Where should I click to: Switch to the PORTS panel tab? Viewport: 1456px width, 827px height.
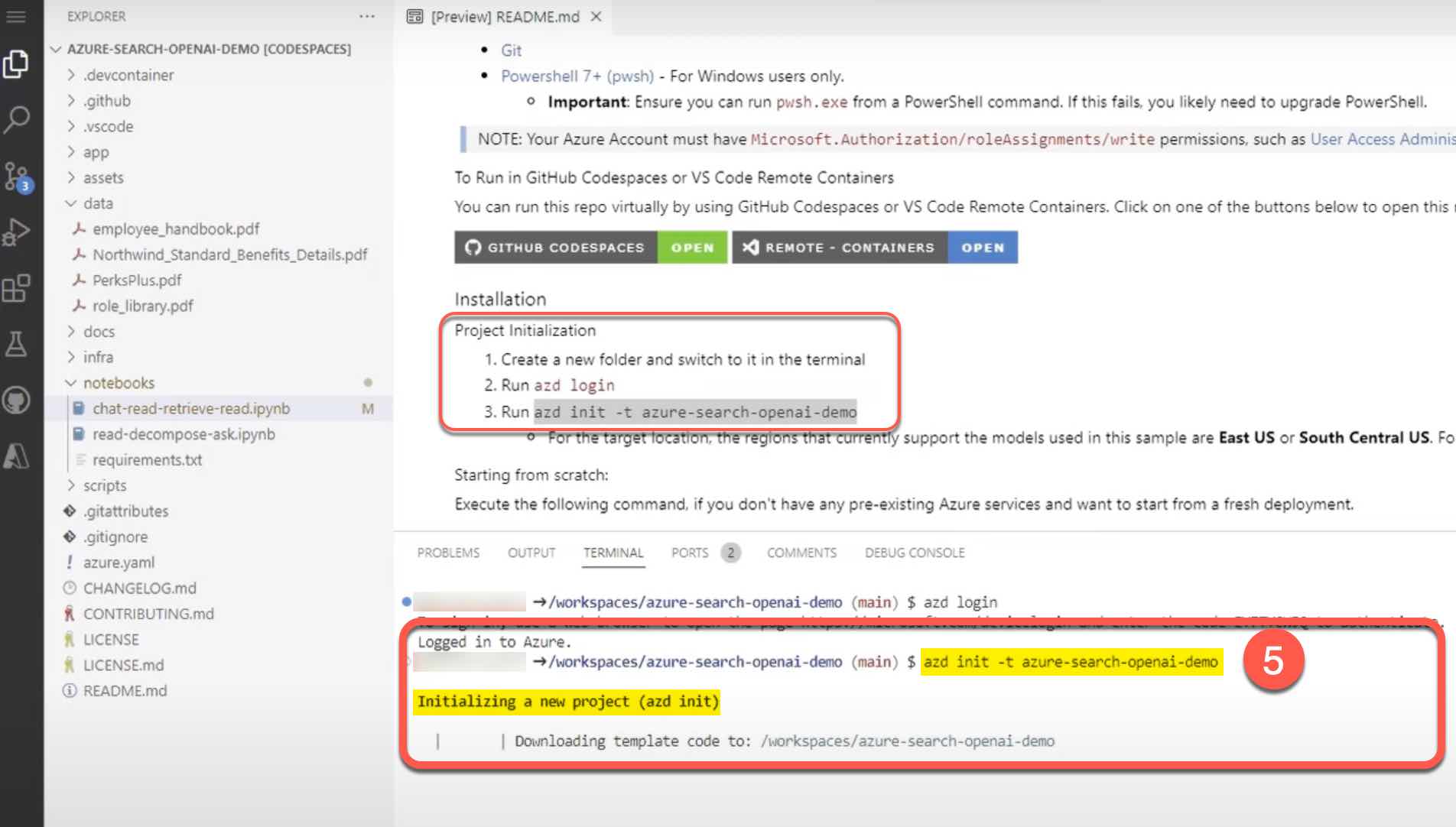point(705,553)
